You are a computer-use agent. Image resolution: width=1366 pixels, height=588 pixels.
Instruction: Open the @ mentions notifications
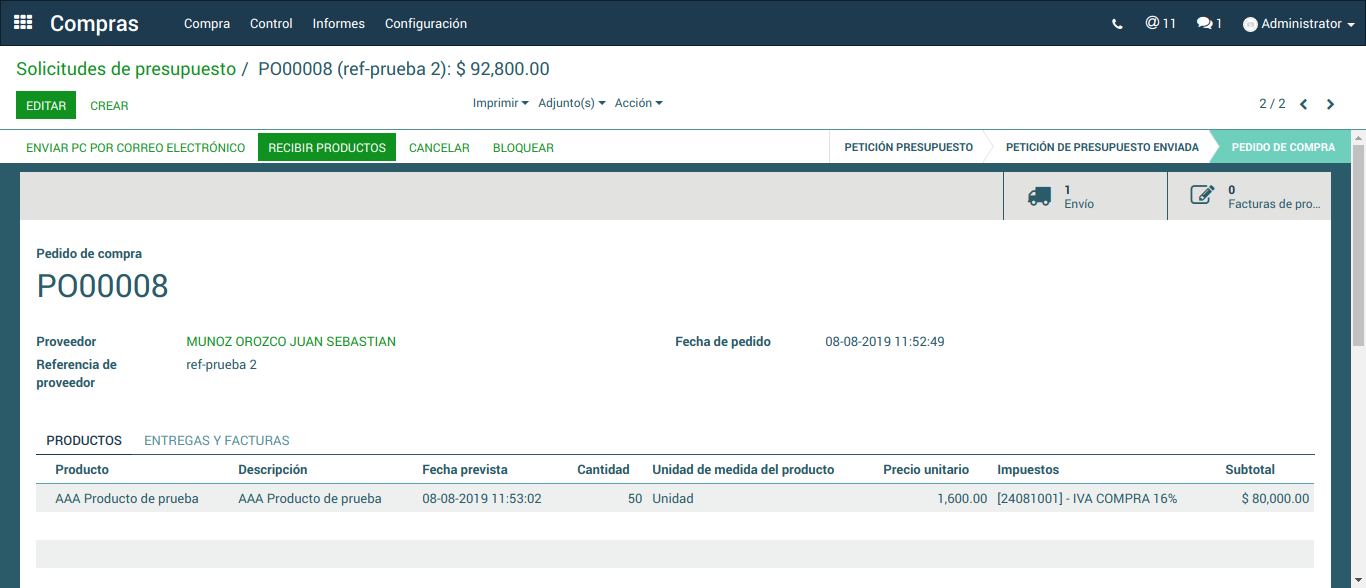tap(1160, 23)
